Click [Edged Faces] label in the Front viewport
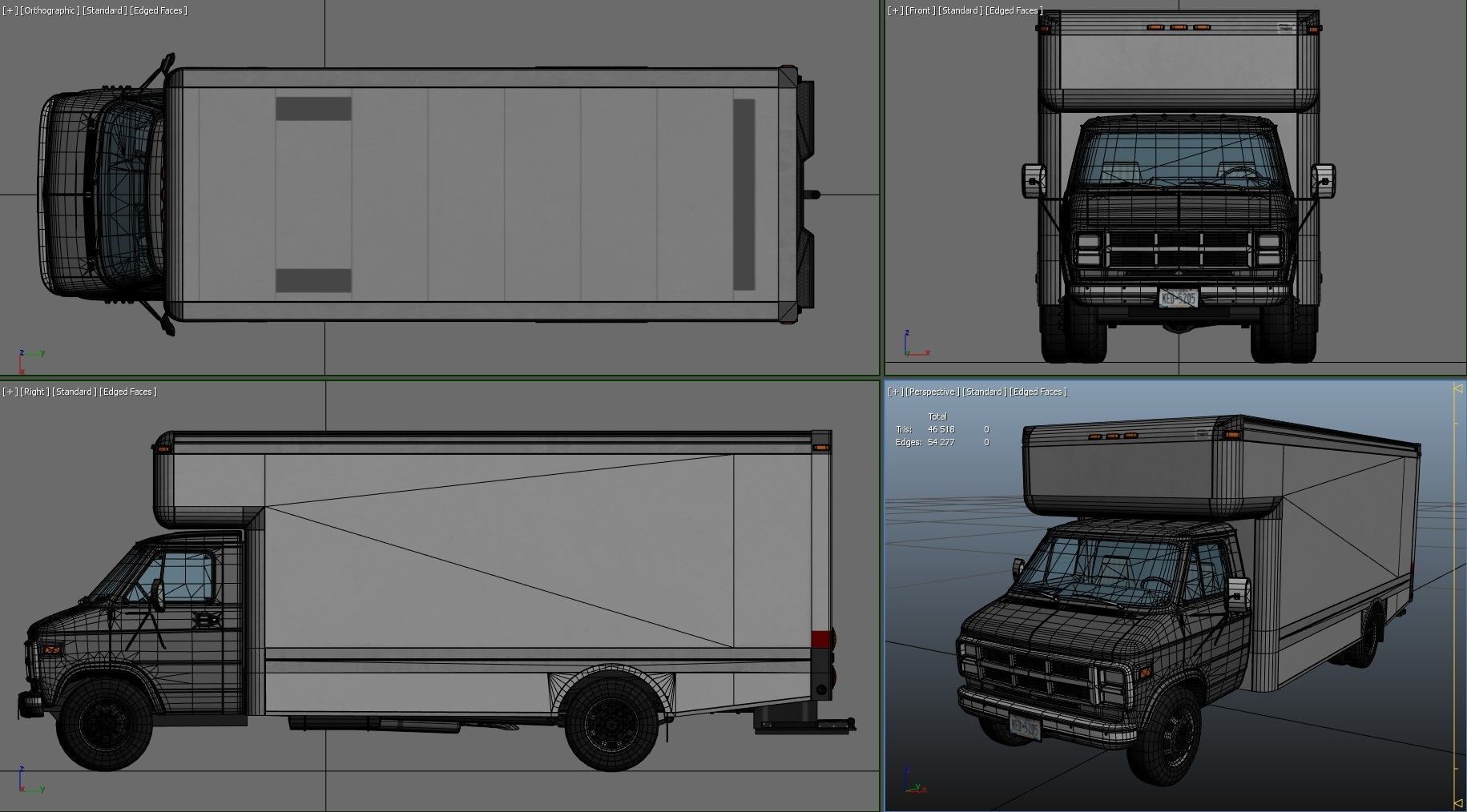The image size is (1467, 812). (x=1014, y=10)
